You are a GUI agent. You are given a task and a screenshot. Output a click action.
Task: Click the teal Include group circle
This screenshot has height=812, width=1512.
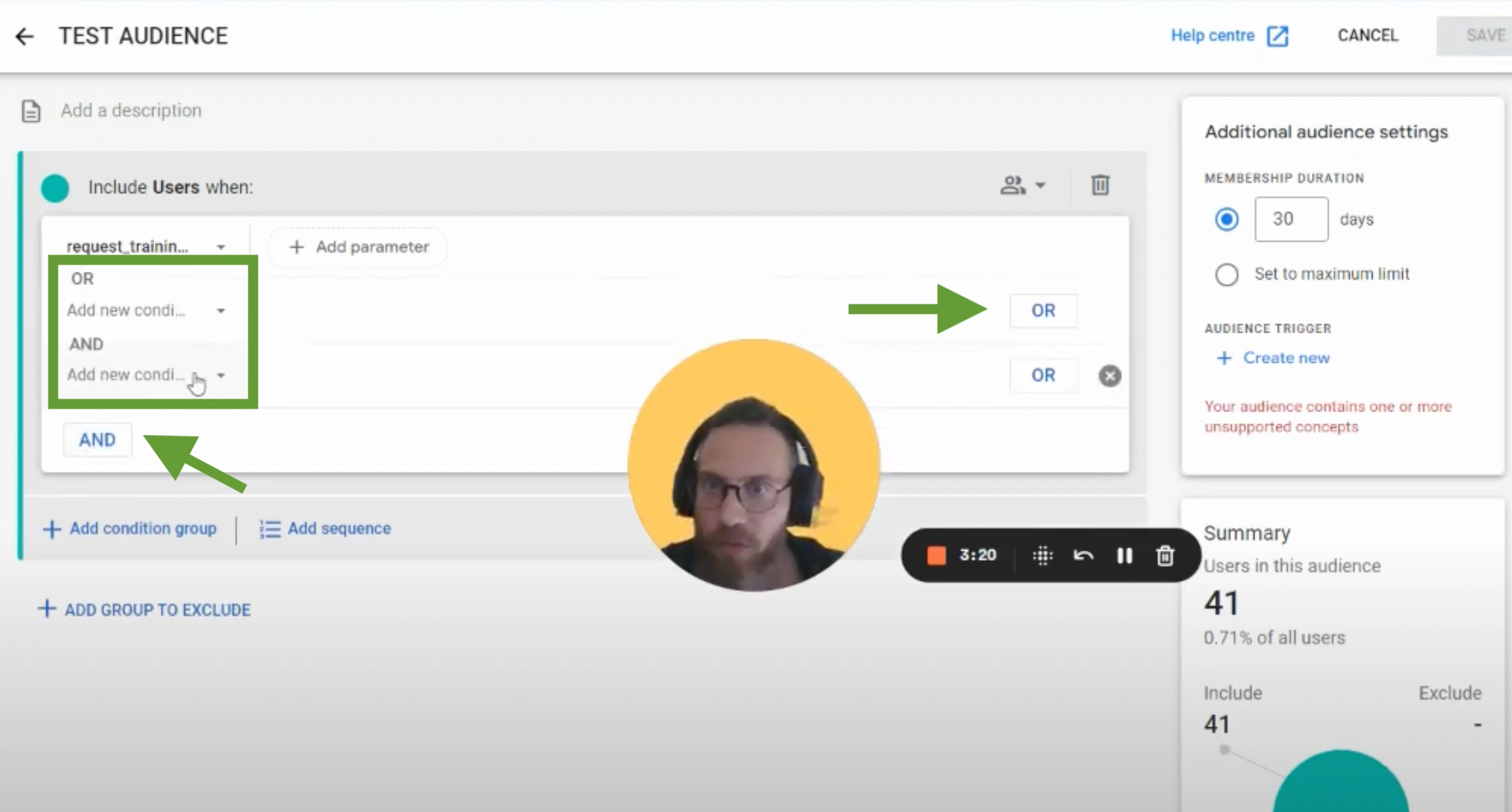[55, 188]
